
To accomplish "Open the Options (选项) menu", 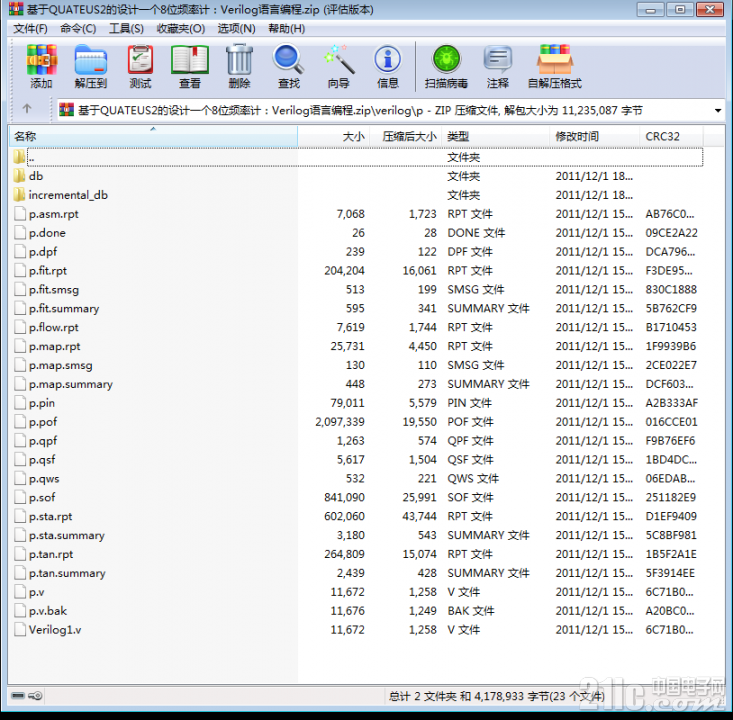I will pyautogui.click(x=236, y=29).
